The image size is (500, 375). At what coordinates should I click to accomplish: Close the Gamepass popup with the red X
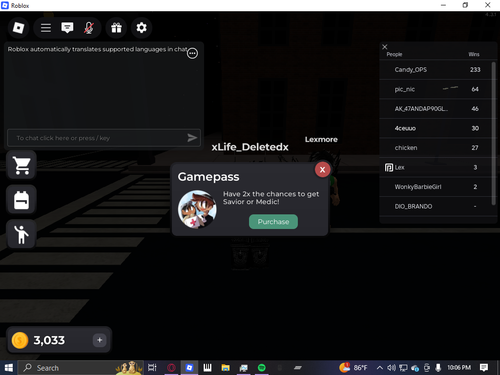(x=322, y=170)
